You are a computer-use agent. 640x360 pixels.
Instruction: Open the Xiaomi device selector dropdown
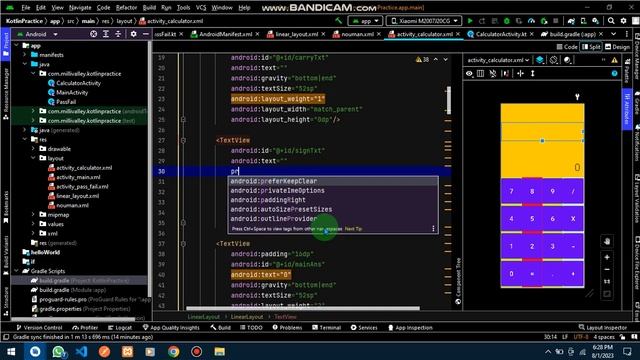pos(424,21)
